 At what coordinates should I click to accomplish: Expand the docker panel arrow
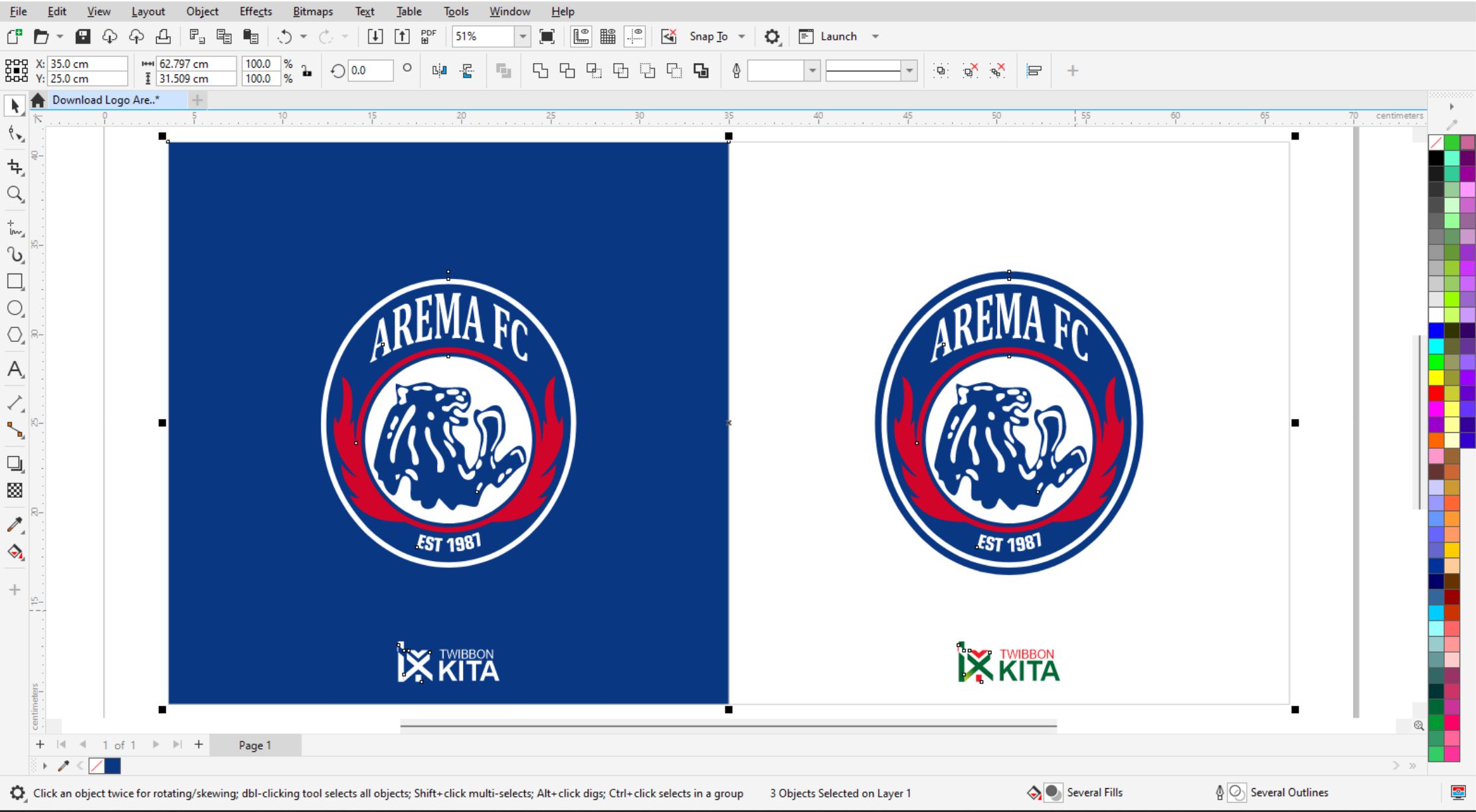(1451, 106)
